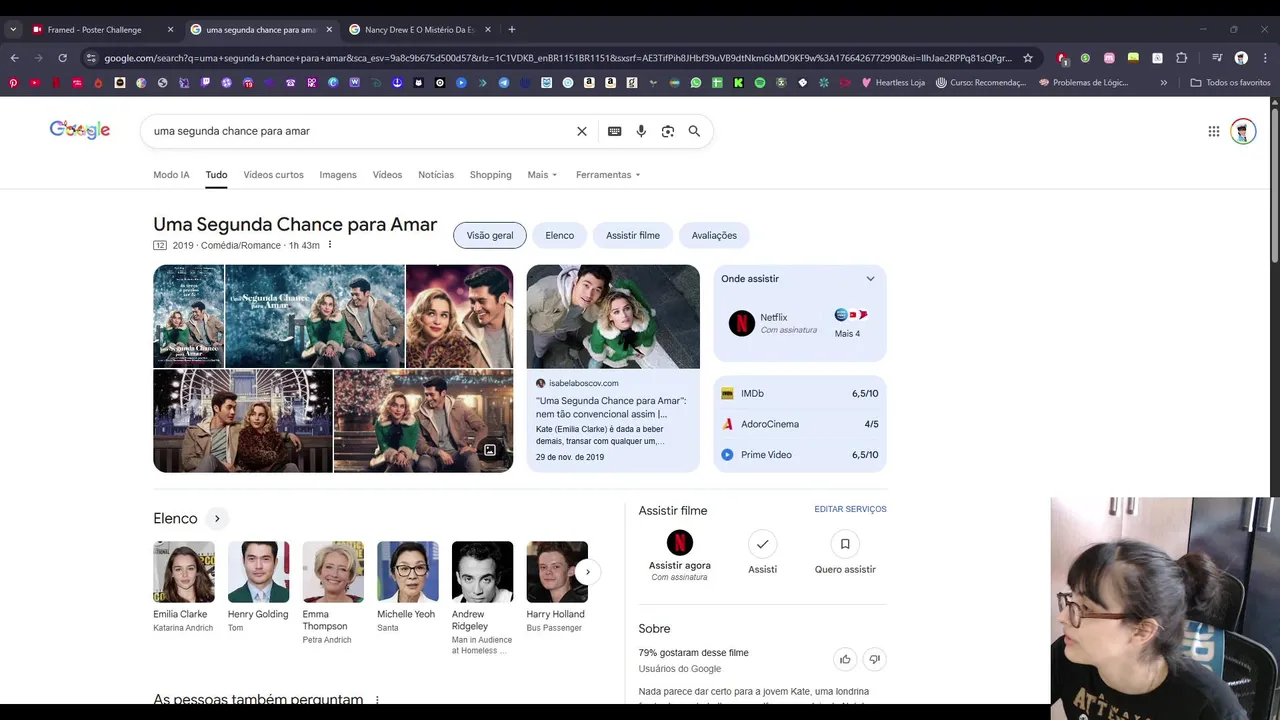Click inside the Google search input field

click(x=360, y=131)
